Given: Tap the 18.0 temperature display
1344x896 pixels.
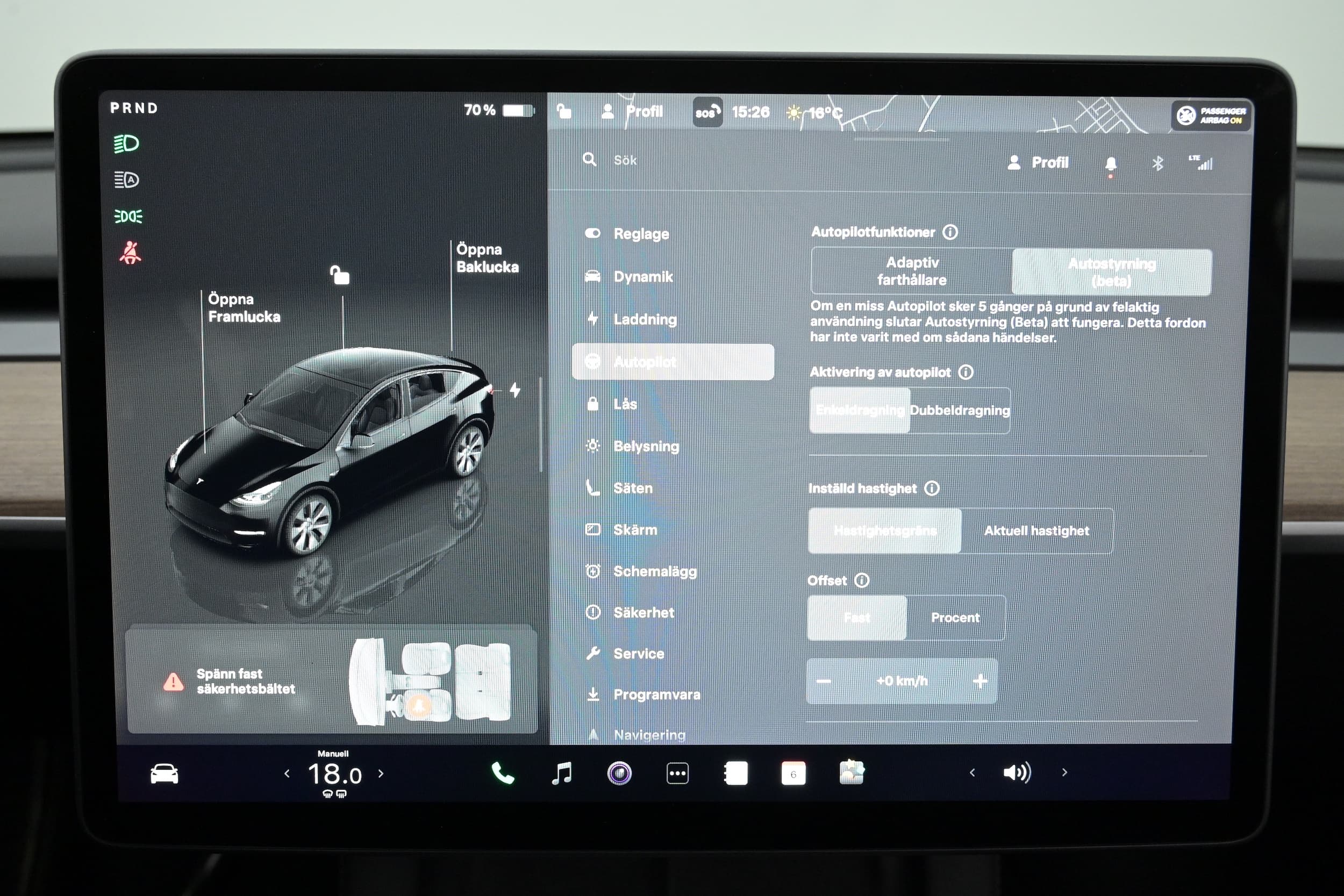Looking at the screenshot, I should coord(334,775).
